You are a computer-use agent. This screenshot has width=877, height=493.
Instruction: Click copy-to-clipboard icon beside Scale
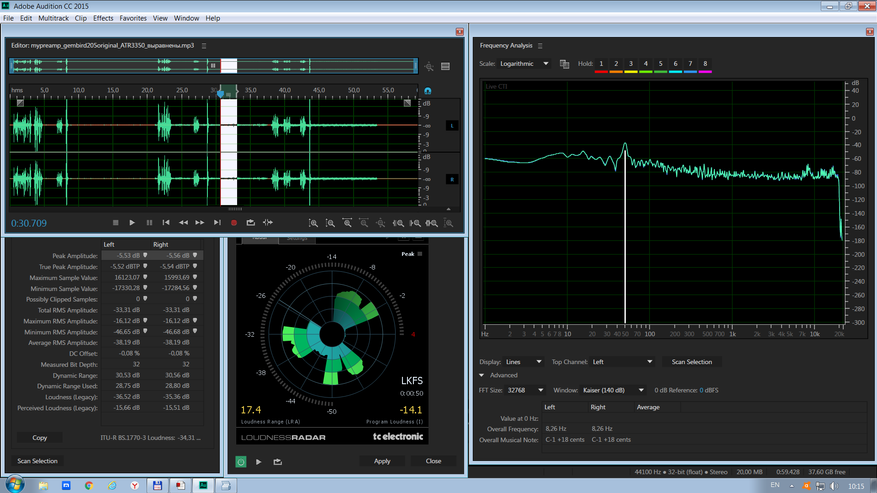click(x=564, y=64)
